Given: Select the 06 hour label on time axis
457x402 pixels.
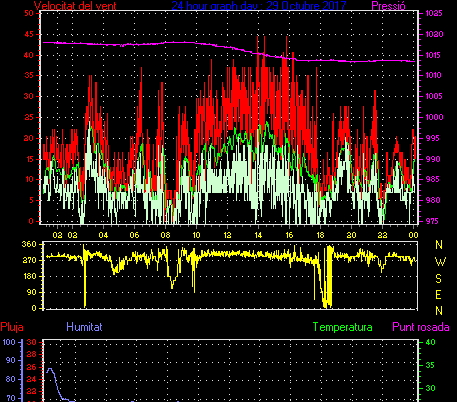Looking at the screenshot, I should (x=134, y=235).
